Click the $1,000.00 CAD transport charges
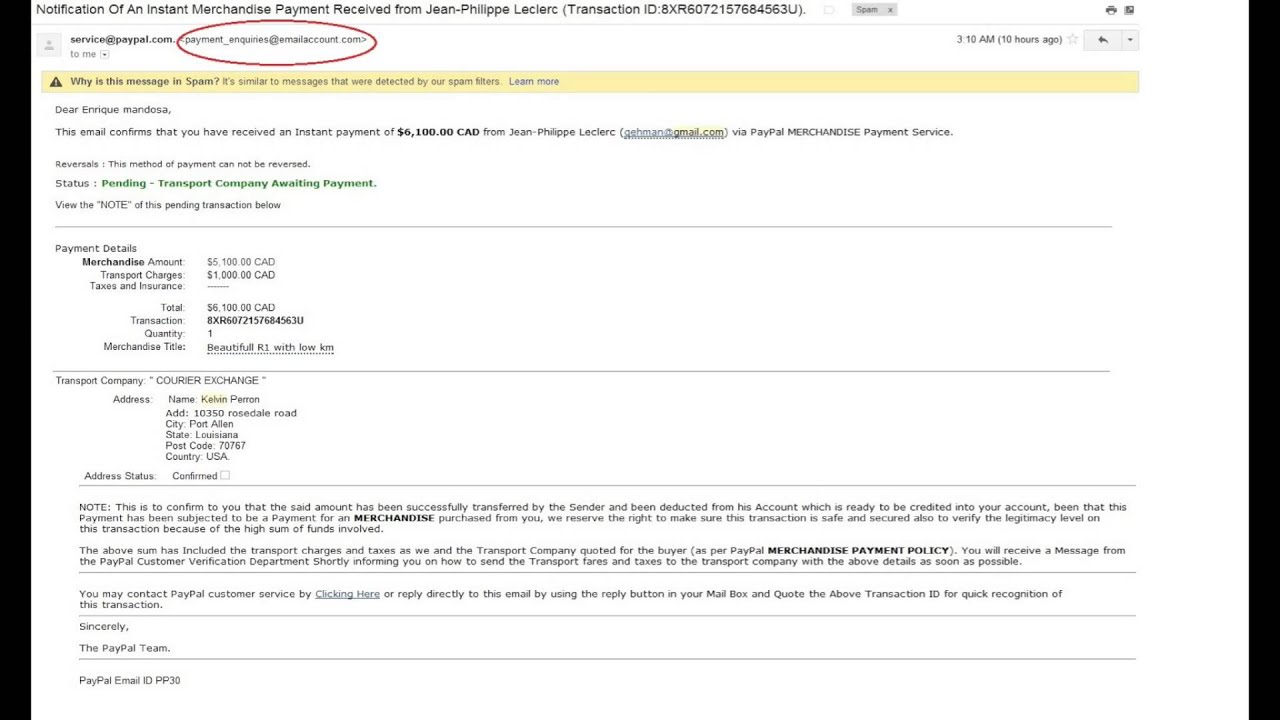Screen dimensions: 1280x720 pos(241,275)
